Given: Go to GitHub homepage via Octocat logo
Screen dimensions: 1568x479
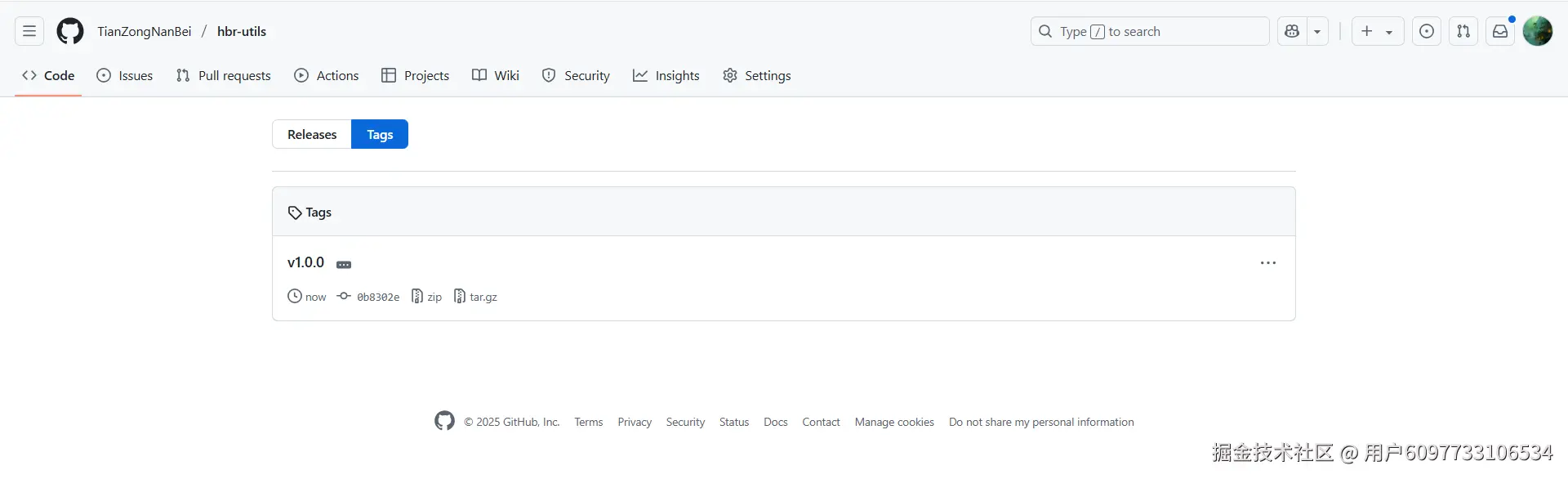Looking at the screenshot, I should pos(70,31).
